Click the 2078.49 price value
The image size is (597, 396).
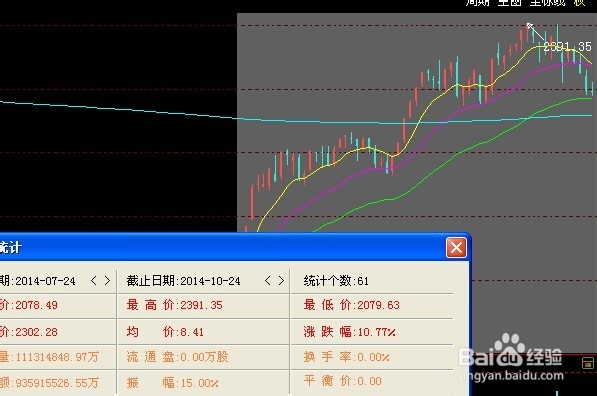(x=36, y=305)
